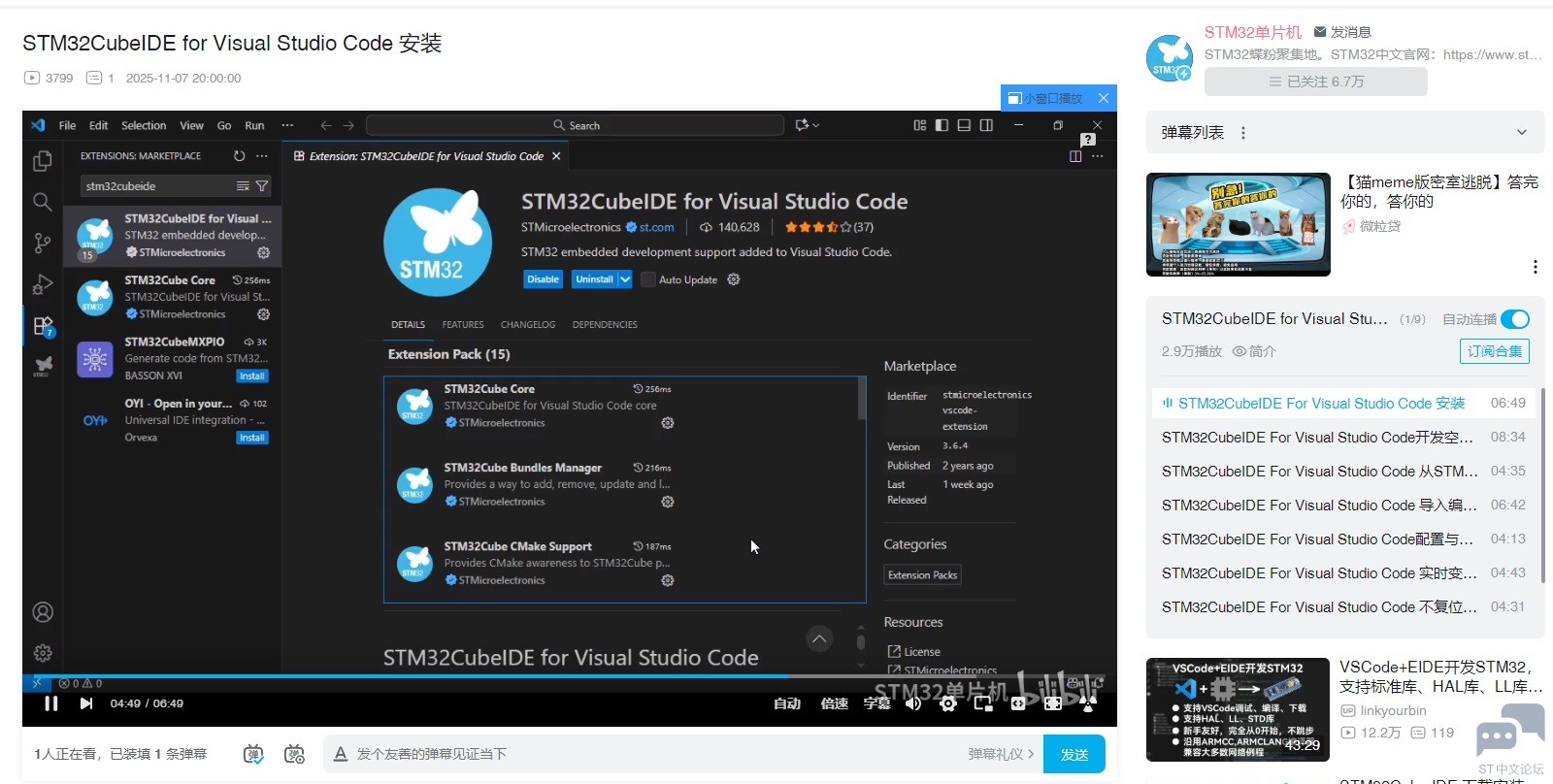The width and height of the screenshot is (1553, 784).
Task: Send the danmaku with 发送 button
Action: coord(1074,754)
